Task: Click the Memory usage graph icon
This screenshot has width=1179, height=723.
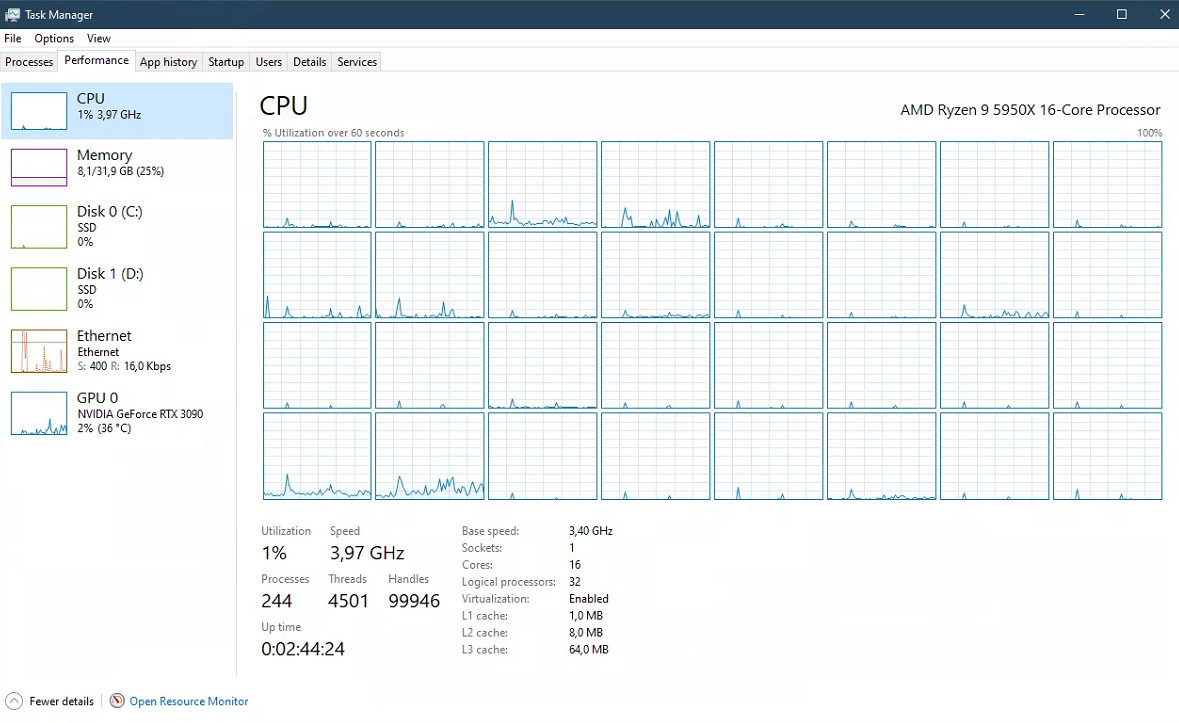Action: [x=38, y=167]
